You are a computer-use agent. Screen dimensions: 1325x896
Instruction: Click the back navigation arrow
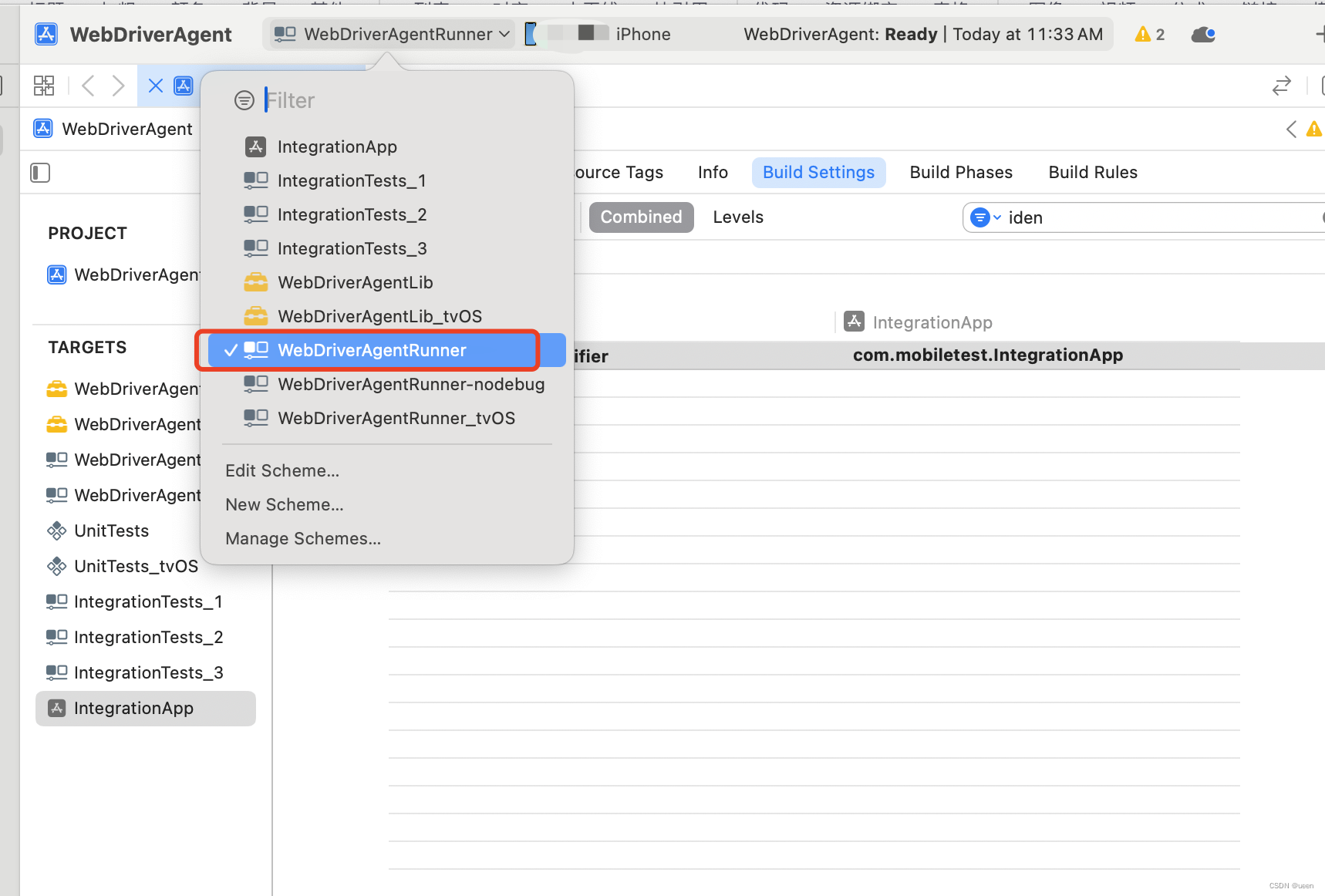point(88,86)
